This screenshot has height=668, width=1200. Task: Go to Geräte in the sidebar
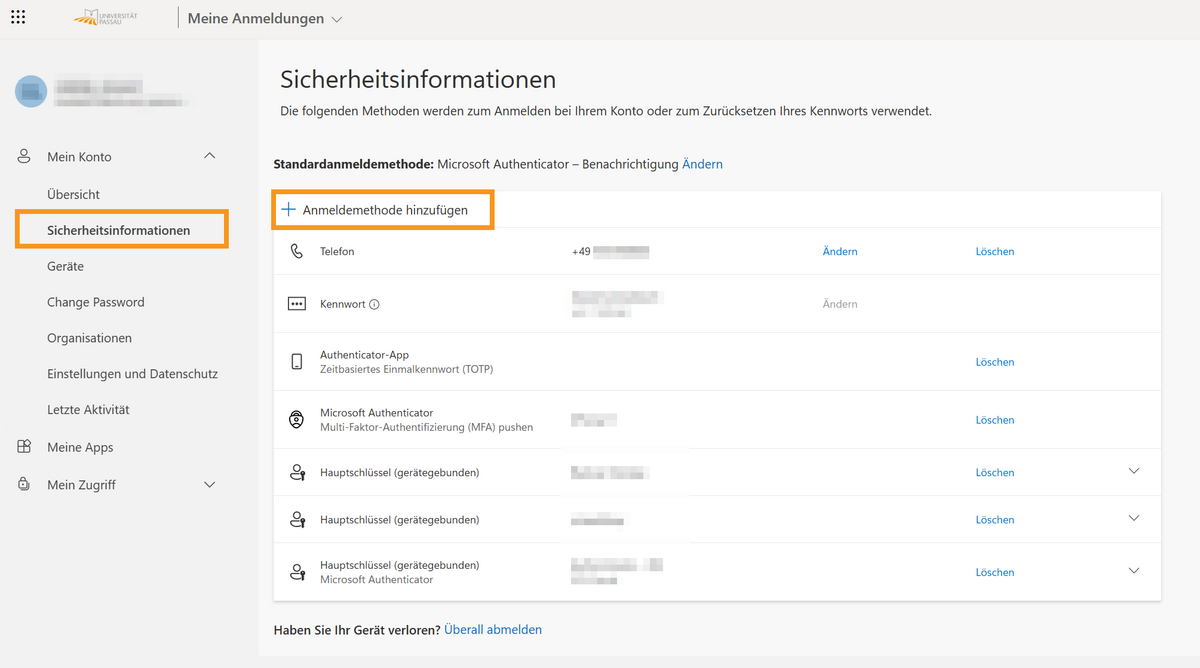coord(65,266)
